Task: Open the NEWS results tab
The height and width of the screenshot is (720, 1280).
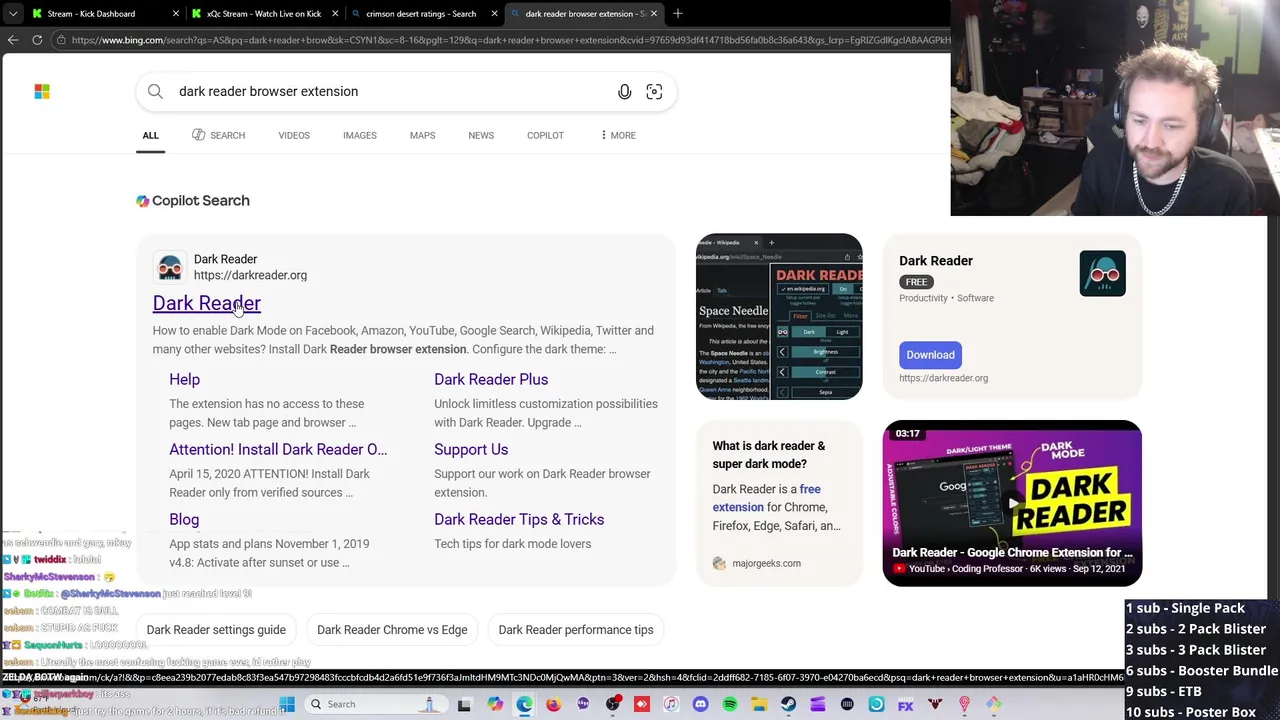Action: 481,135
